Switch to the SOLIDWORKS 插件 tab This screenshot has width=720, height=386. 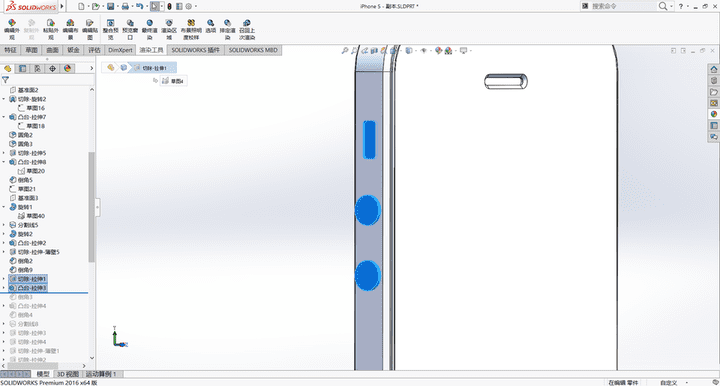pos(196,50)
